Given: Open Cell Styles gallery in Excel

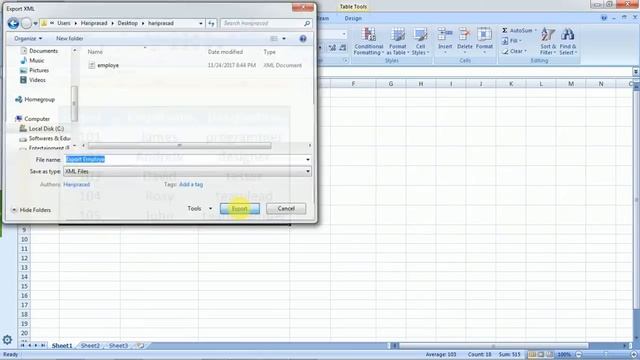Looking at the screenshot, I should point(420,41).
